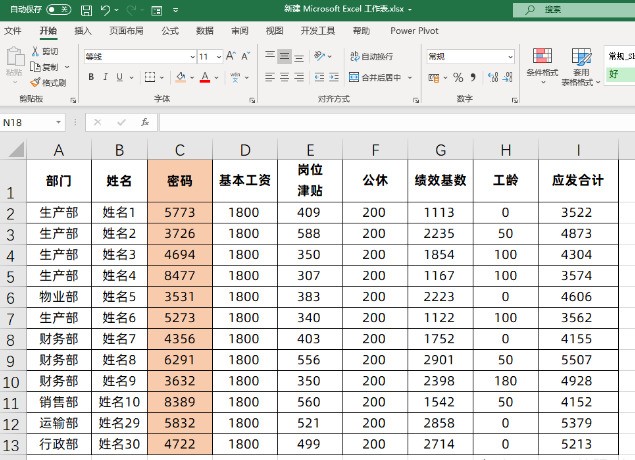Switch to the Insert (插入) tab
635x460 pixels.
point(83,31)
